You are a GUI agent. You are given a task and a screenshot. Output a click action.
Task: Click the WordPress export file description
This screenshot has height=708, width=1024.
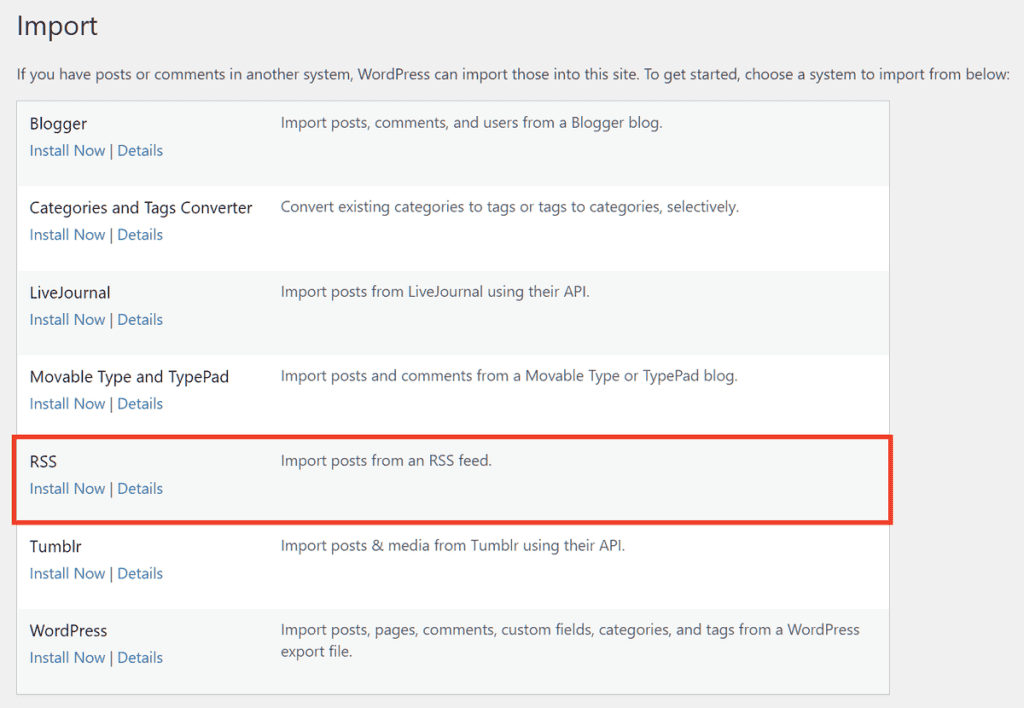click(x=570, y=641)
